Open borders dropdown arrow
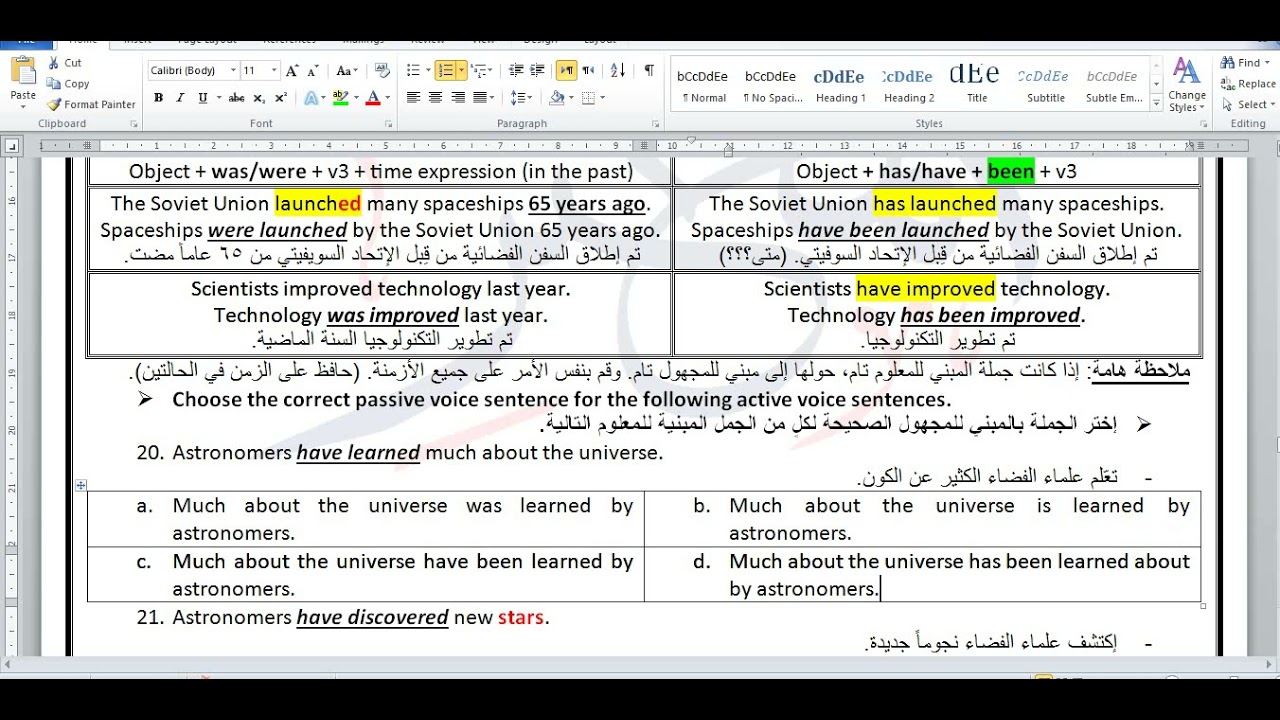The height and width of the screenshot is (720, 1280). point(602,98)
